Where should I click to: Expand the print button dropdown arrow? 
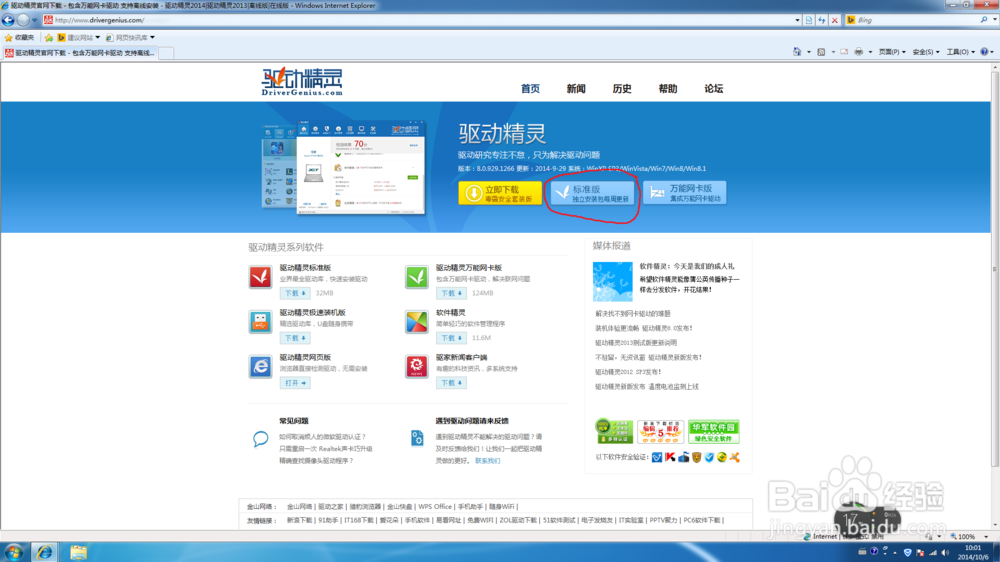[870, 52]
